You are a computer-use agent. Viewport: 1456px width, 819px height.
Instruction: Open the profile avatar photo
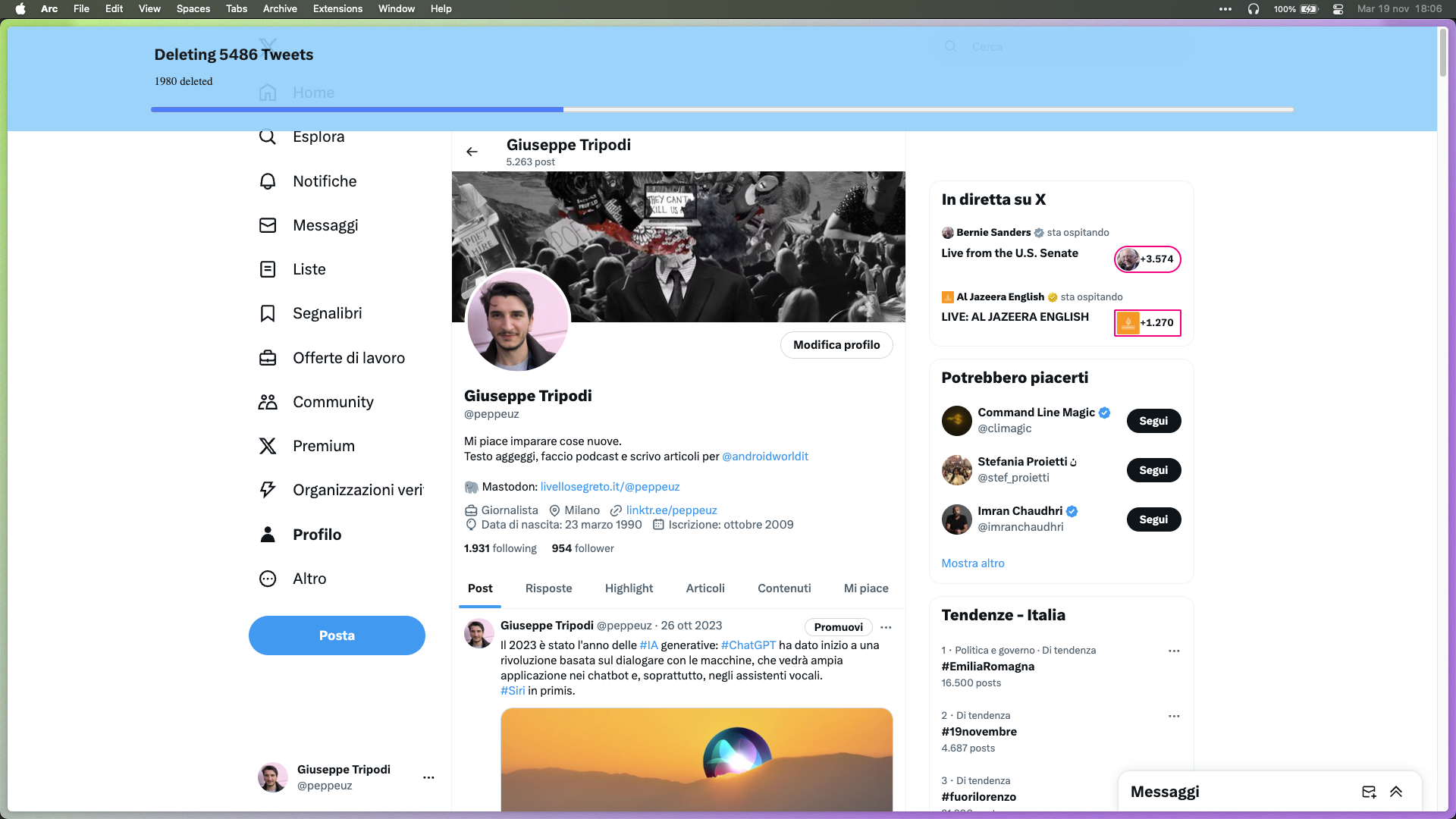[x=518, y=320]
